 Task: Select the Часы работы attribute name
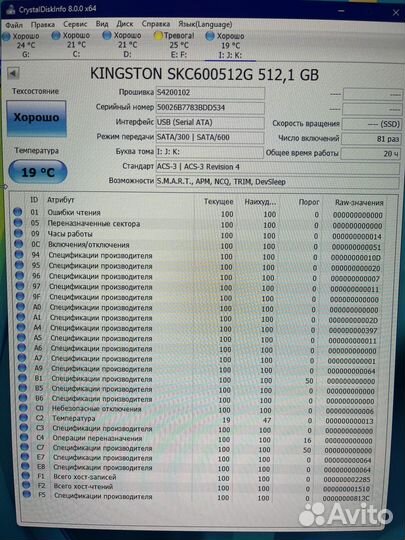tap(70, 234)
